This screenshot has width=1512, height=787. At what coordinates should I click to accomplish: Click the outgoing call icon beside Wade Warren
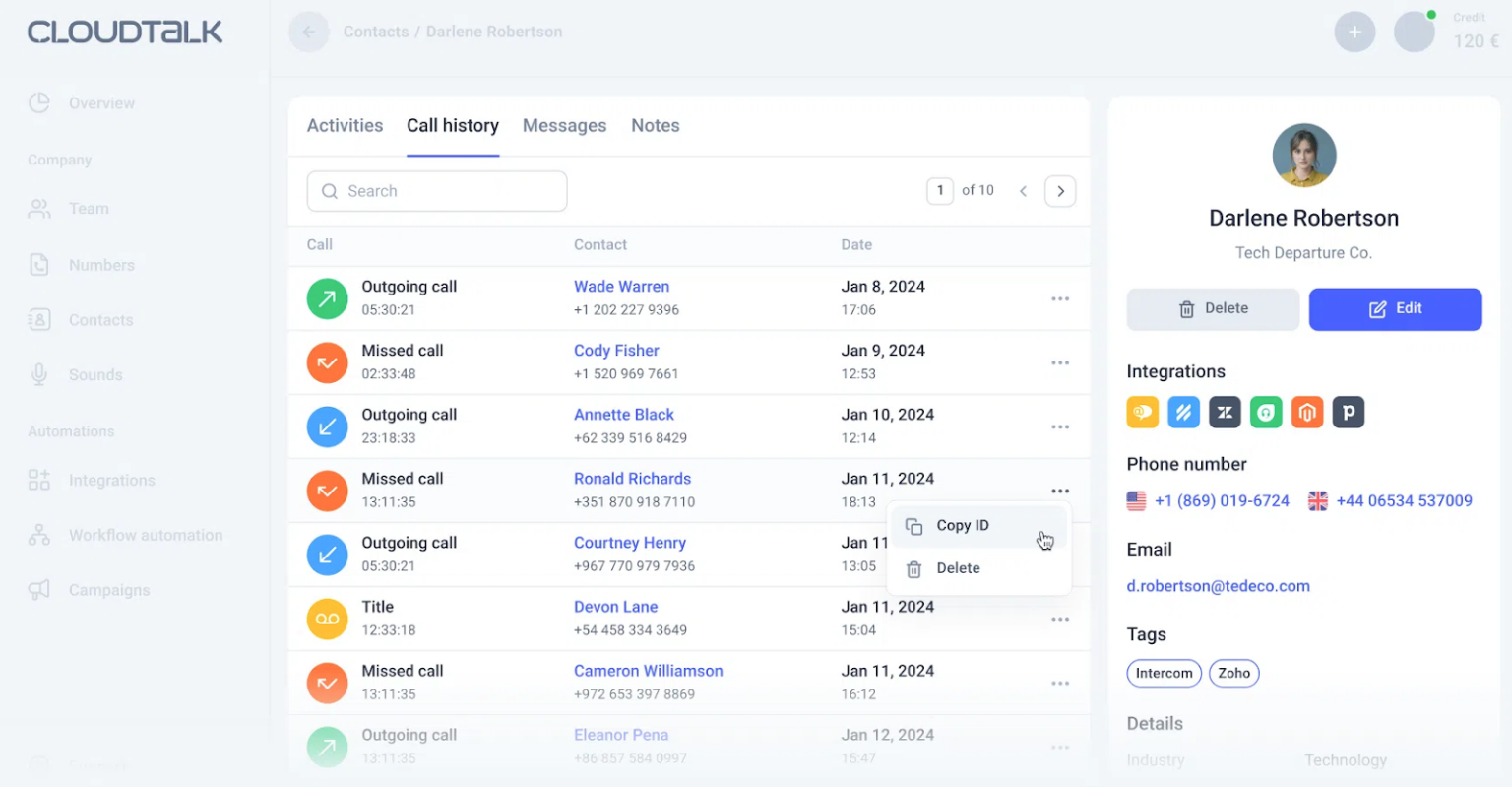(327, 298)
